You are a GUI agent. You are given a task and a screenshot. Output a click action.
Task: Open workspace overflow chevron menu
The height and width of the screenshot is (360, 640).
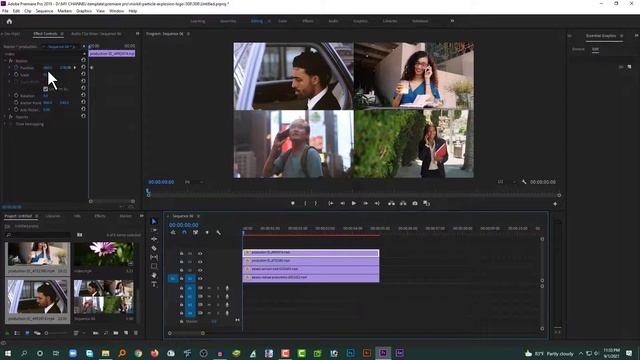click(x=452, y=21)
